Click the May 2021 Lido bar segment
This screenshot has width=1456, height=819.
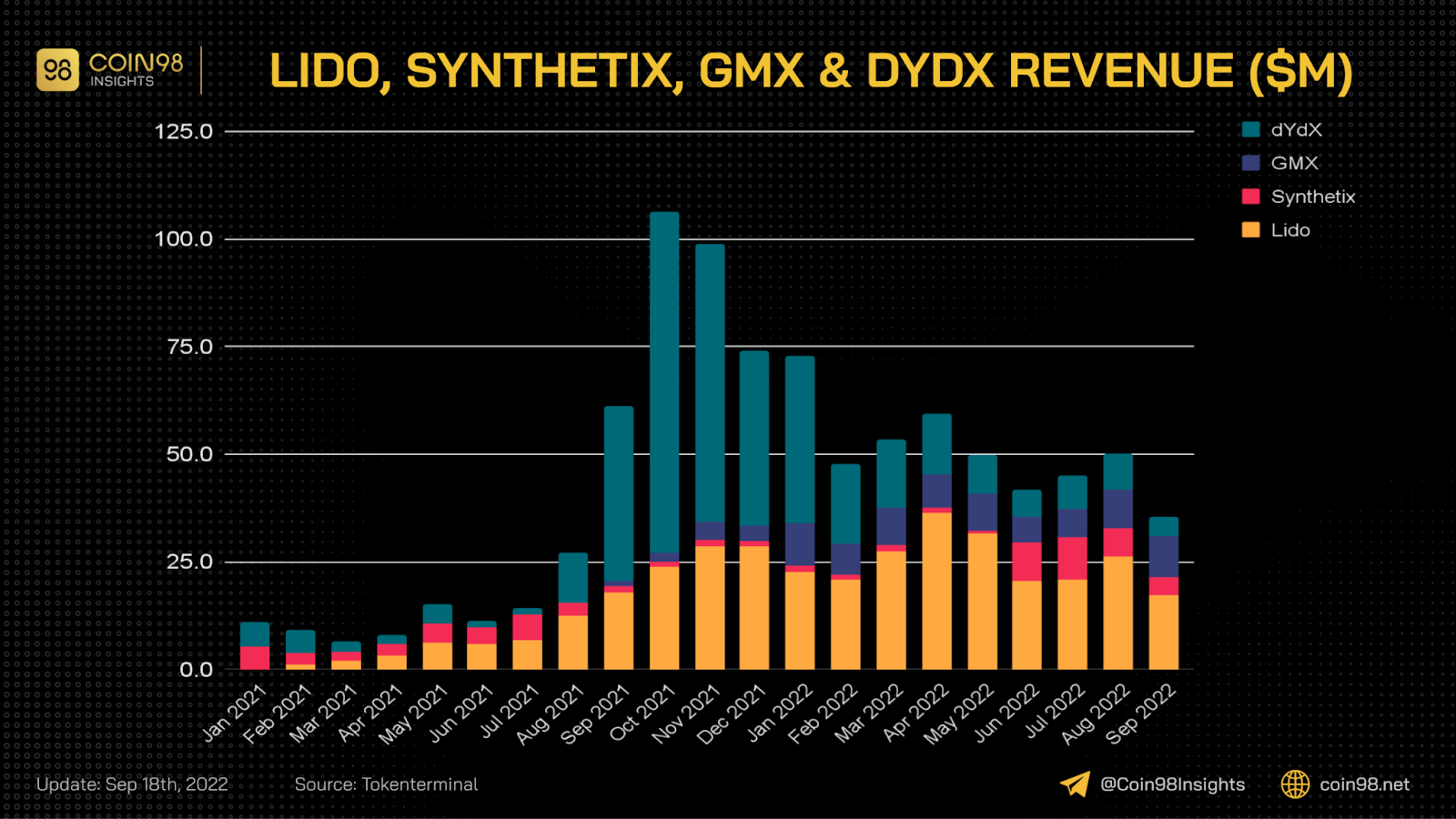(x=438, y=656)
